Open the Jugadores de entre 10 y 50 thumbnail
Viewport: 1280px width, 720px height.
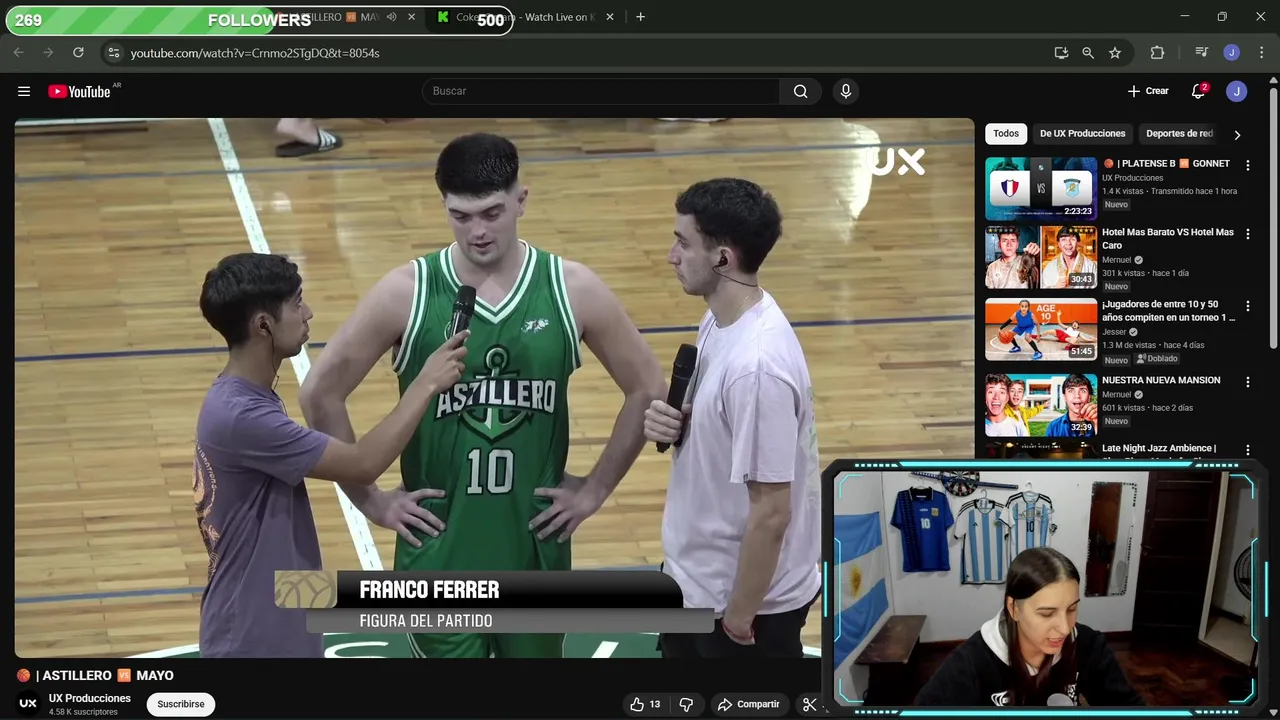tap(1041, 329)
